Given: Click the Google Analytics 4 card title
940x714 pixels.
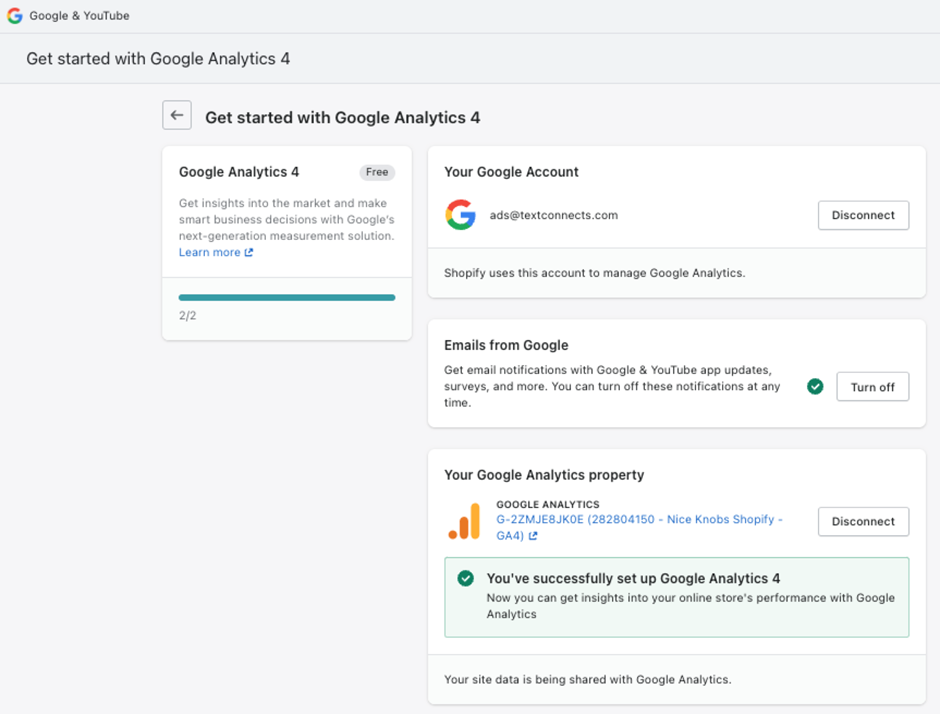Looking at the screenshot, I should pyautogui.click(x=238, y=172).
